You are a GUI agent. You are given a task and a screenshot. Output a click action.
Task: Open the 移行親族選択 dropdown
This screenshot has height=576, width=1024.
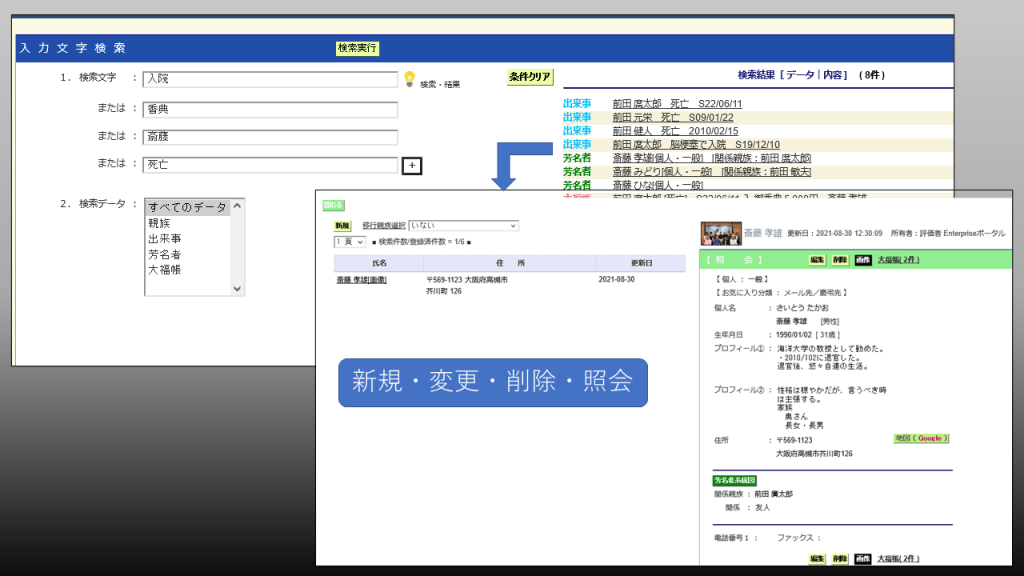463,226
